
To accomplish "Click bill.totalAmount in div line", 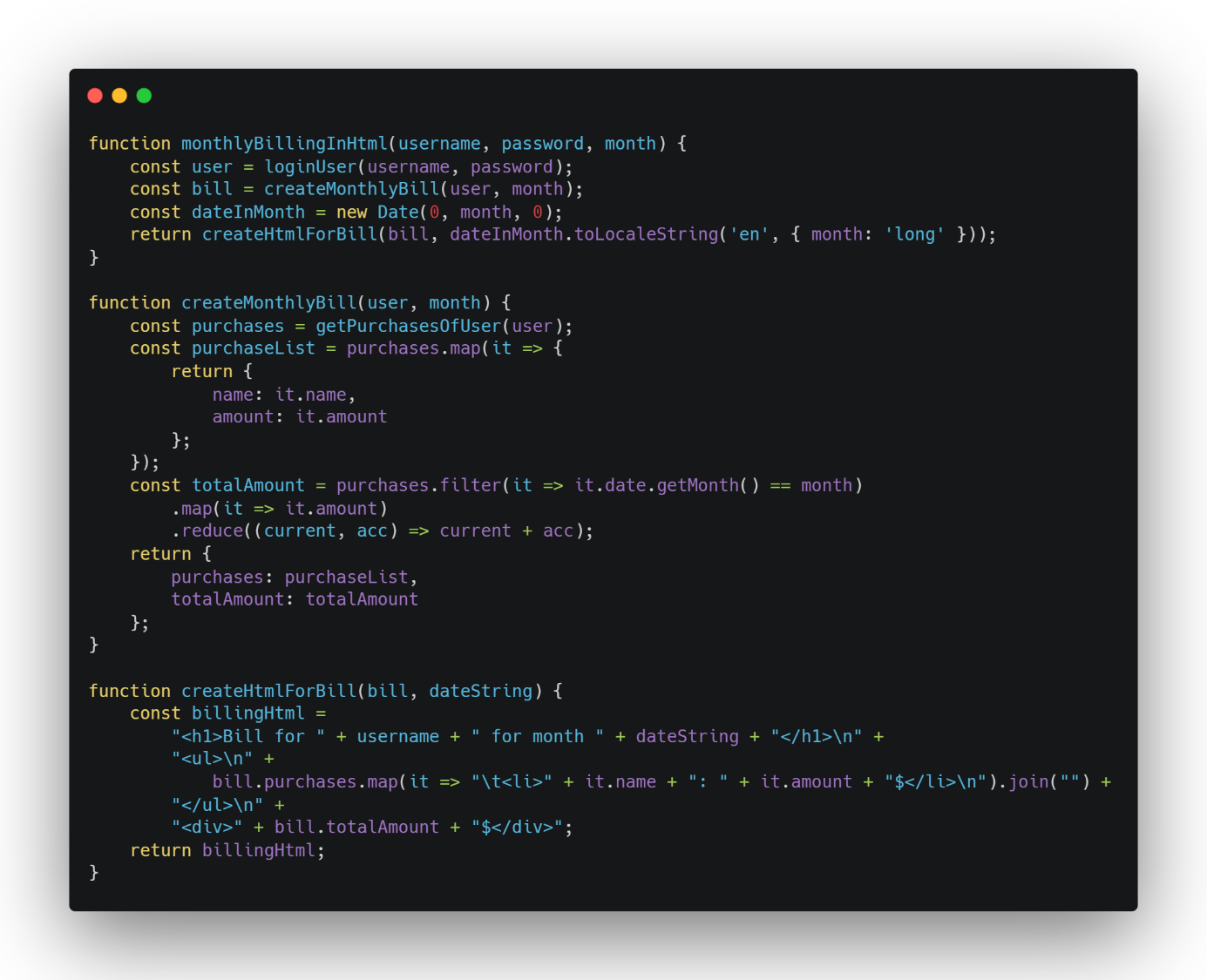I will [x=356, y=828].
